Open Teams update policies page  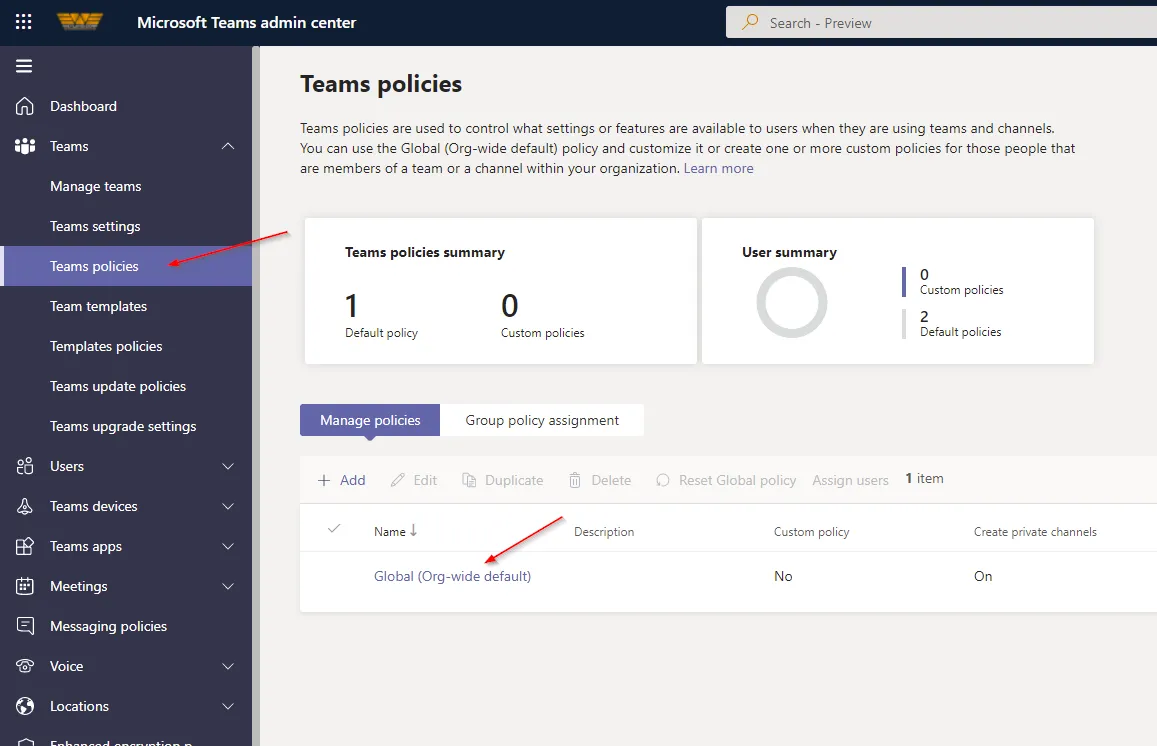(x=118, y=386)
